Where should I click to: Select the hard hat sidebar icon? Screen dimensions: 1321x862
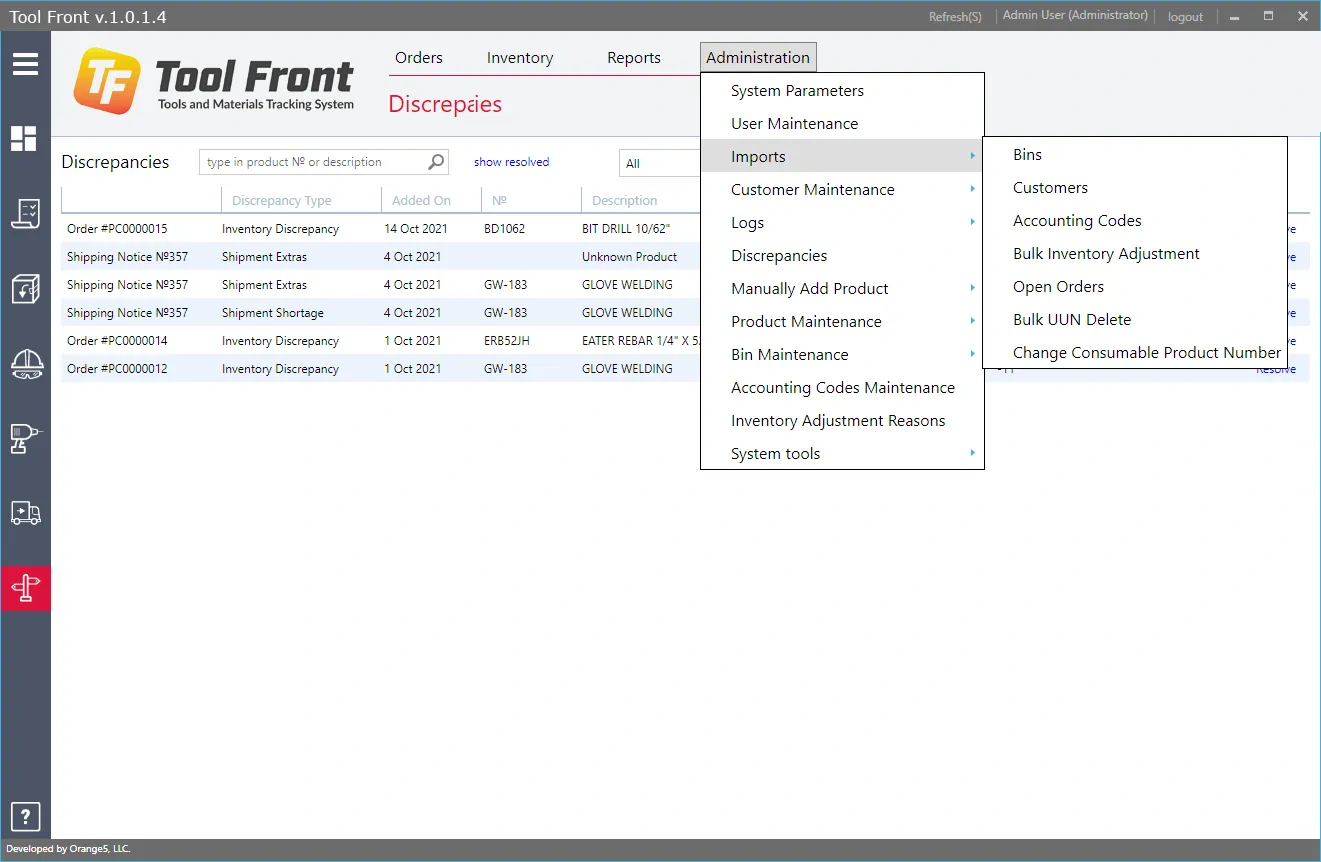point(25,363)
